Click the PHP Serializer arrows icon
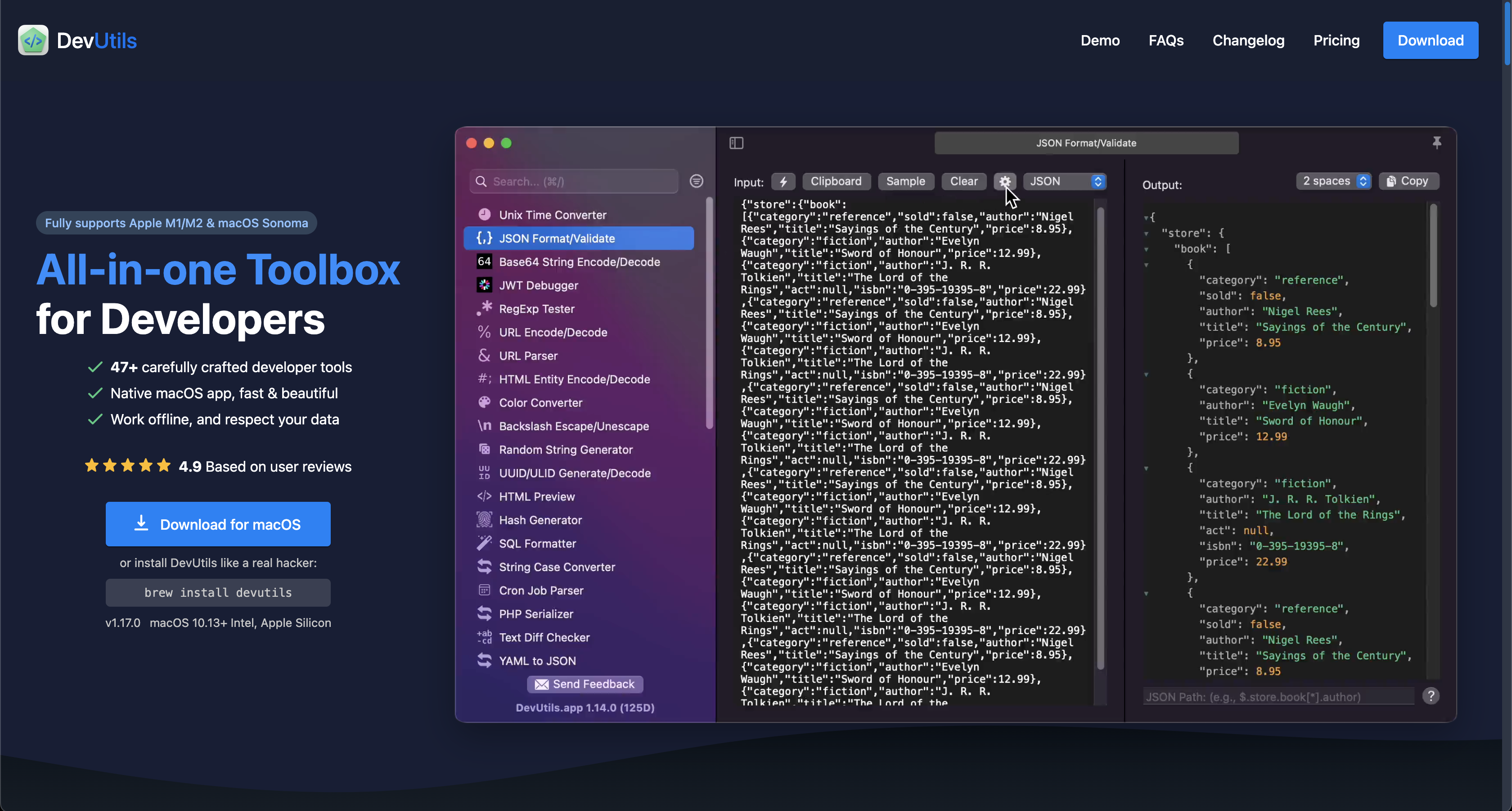 click(x=484, y=613)
